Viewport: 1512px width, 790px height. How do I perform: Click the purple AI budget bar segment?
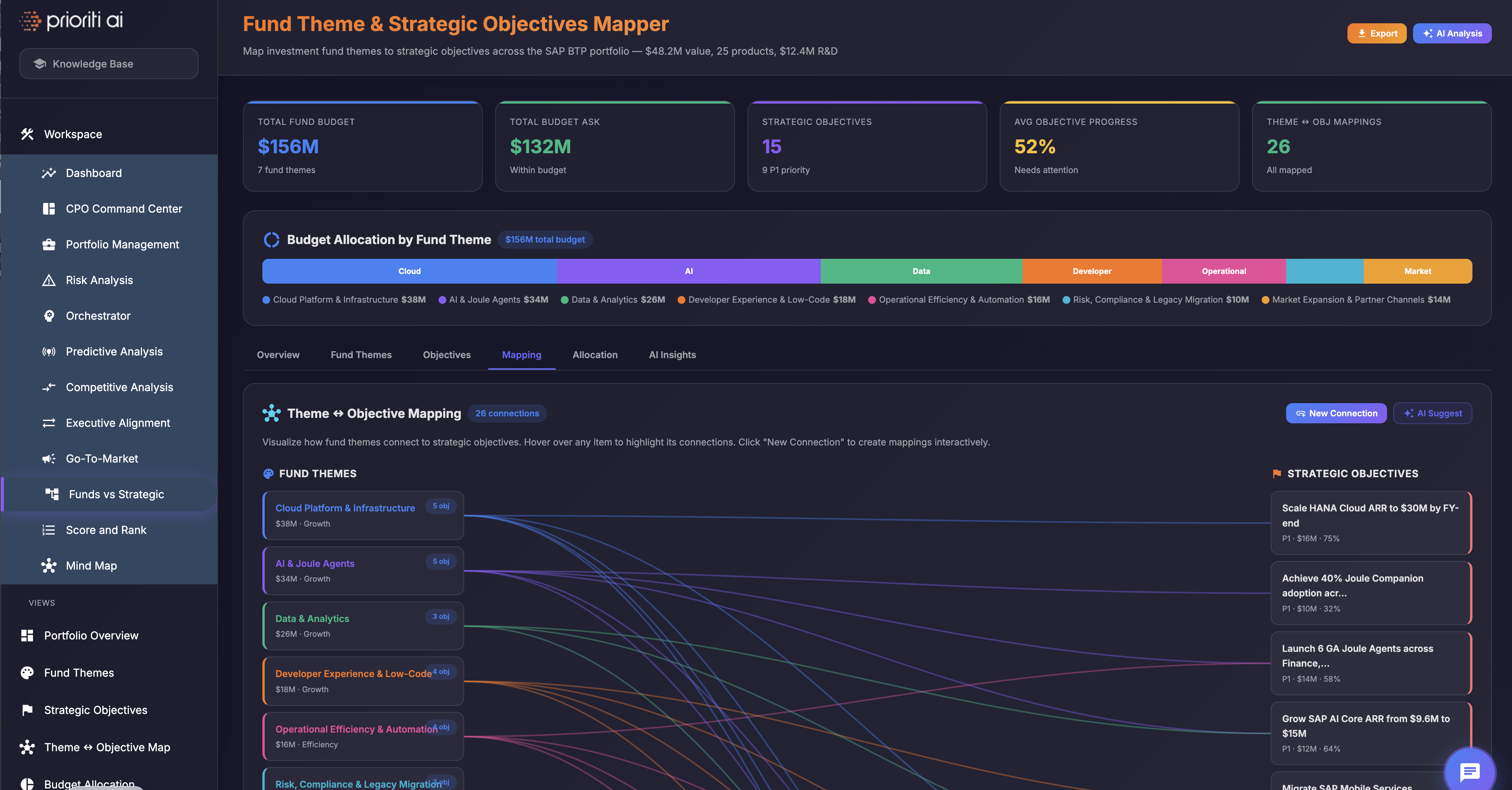tap(688, 271)
